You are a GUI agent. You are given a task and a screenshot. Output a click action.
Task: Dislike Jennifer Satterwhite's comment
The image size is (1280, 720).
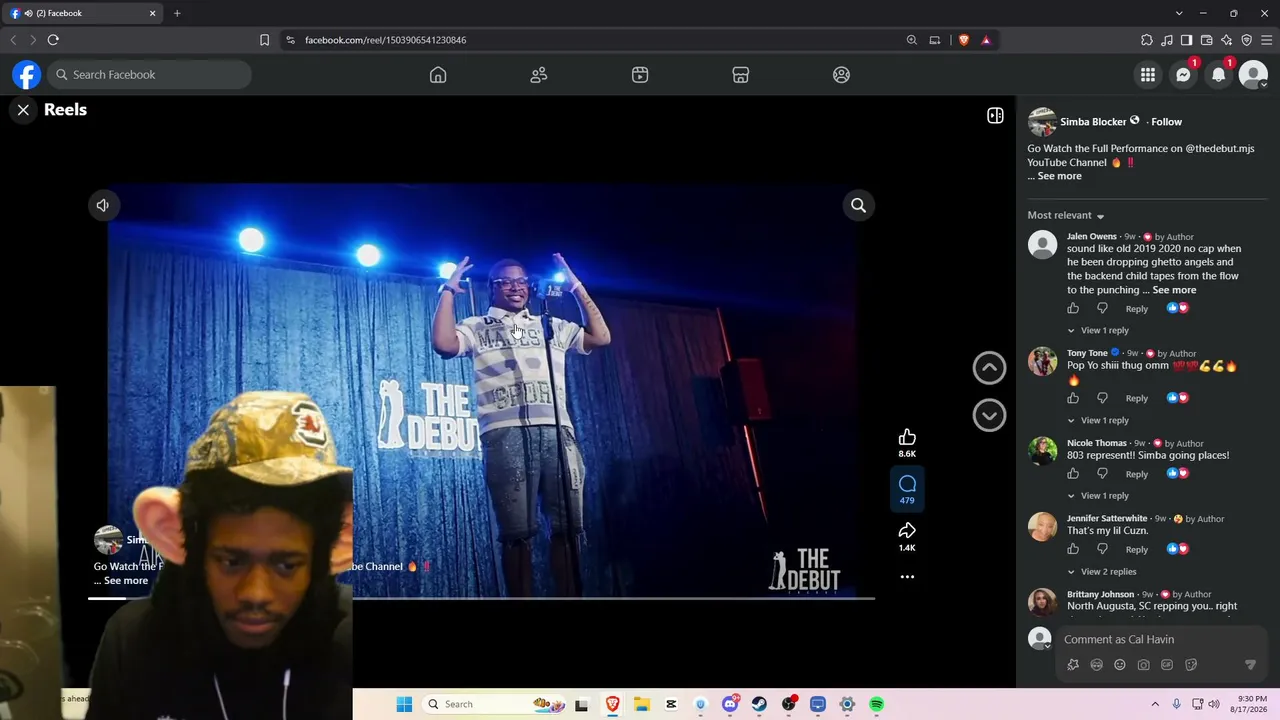click(1102, 549)
